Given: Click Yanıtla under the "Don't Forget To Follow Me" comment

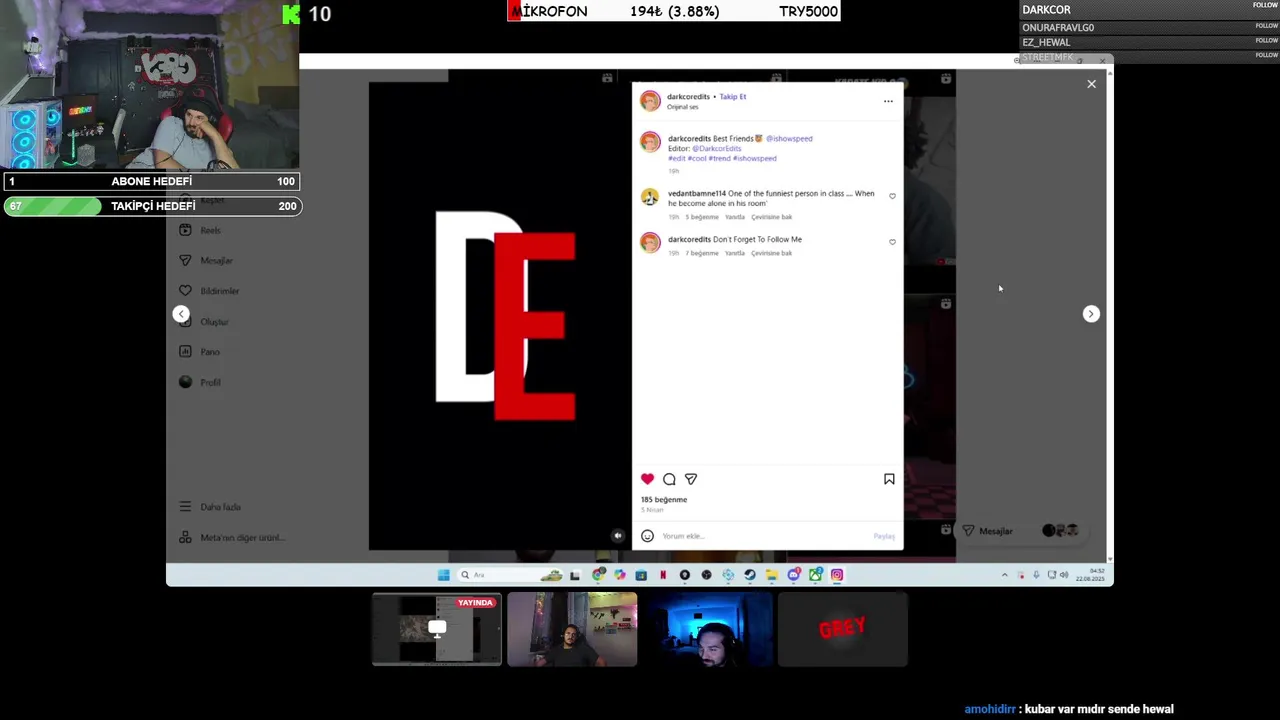Looking at the screenshot, I should point(734,253).
